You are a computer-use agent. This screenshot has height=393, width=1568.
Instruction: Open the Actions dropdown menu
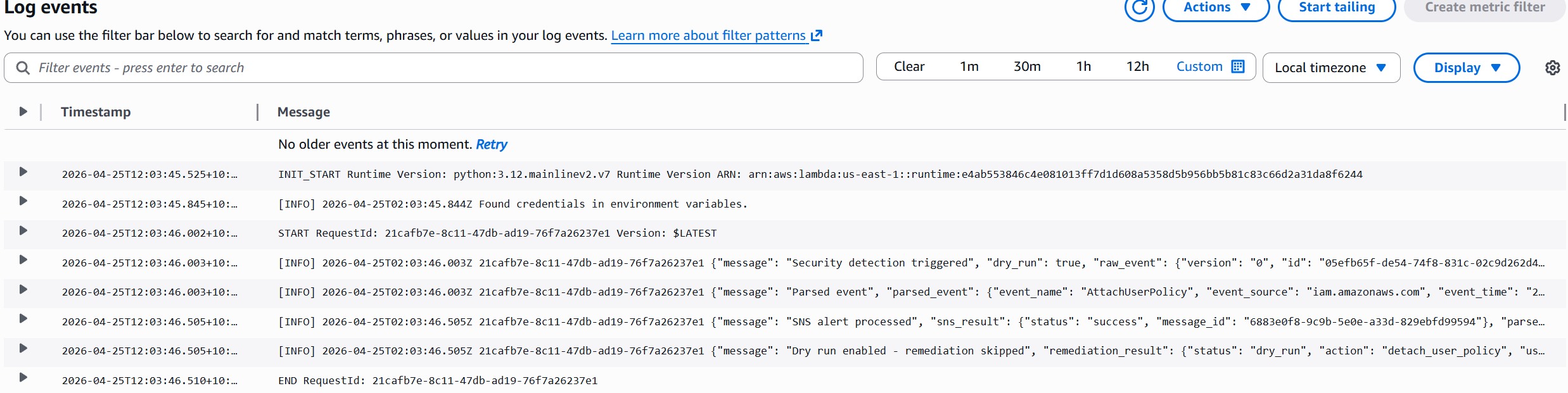click(x=1216, y=7)
